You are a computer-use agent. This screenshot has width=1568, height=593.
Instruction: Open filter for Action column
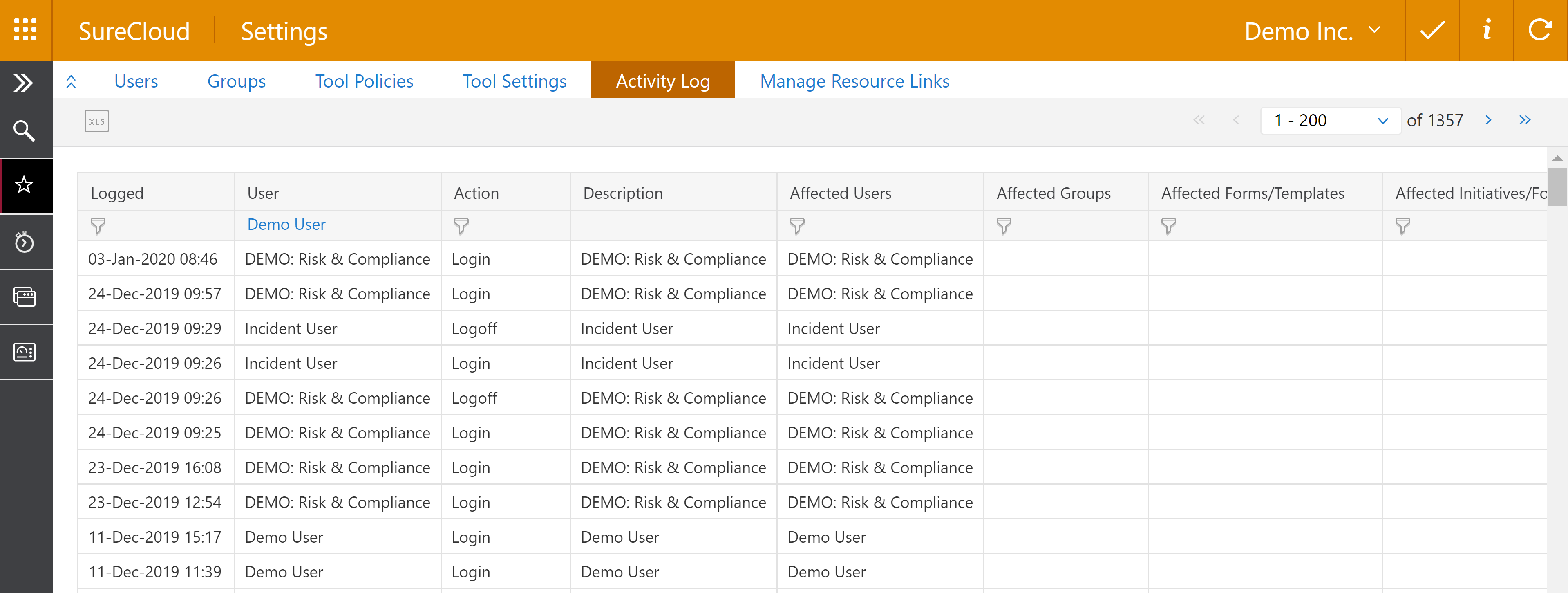(x=461, y=226)
